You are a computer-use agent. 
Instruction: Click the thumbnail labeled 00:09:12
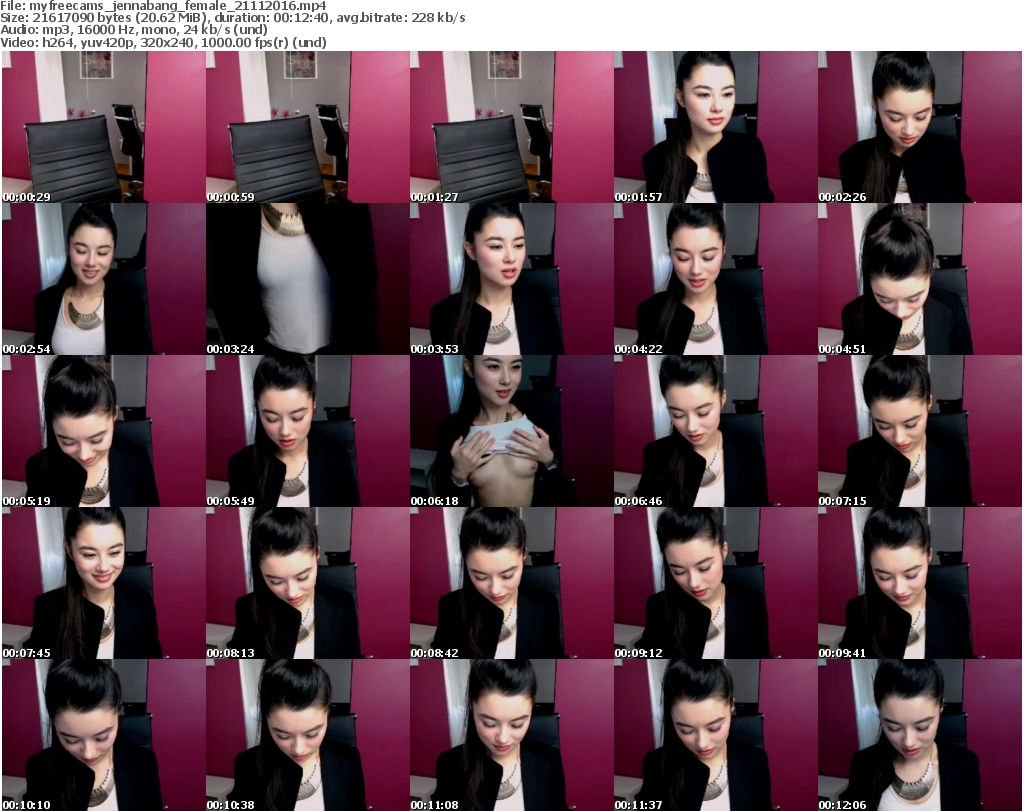click(716, 583)
